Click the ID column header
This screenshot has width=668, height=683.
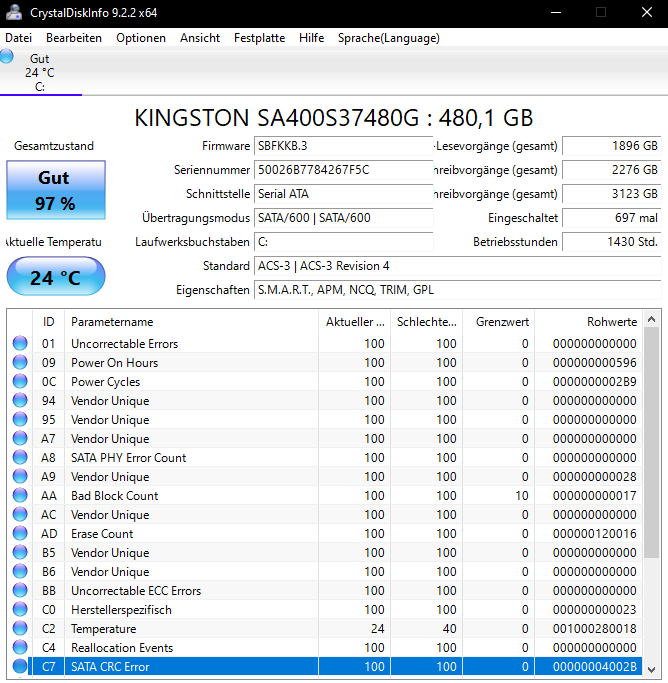point(48,321)
